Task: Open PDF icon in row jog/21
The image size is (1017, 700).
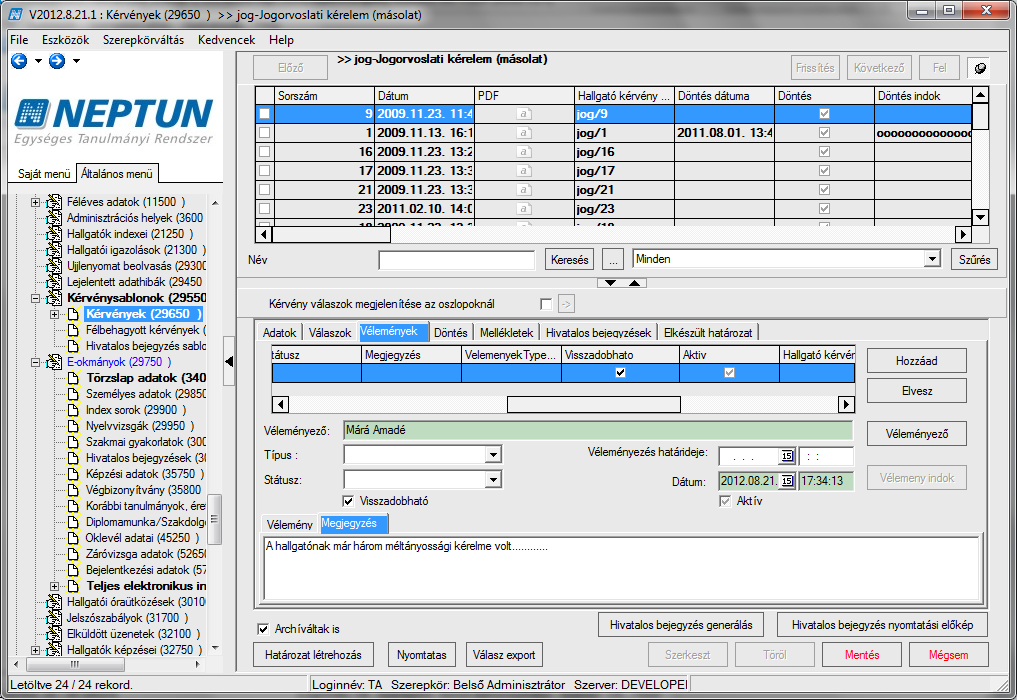Action: (524, 190)
